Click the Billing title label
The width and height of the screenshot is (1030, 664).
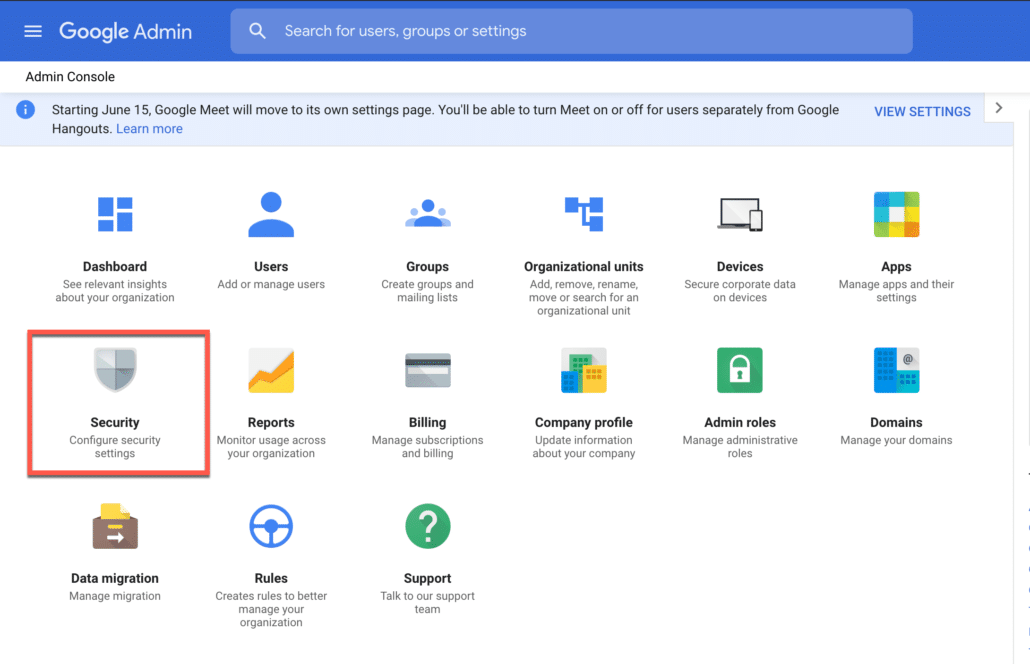point(428,422)
